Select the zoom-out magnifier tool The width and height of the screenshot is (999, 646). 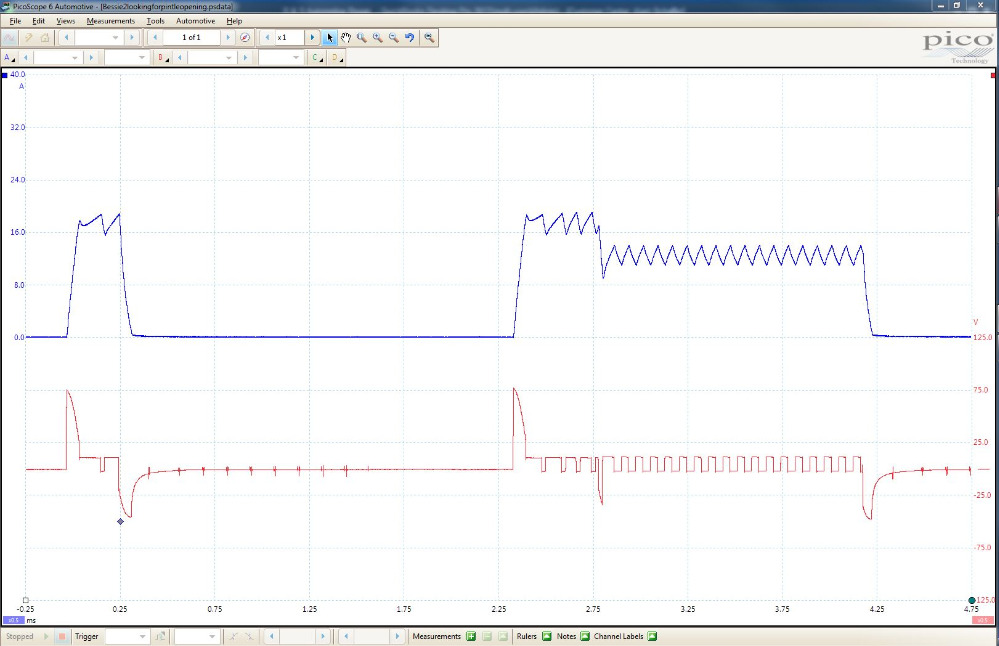click(394, 38)
